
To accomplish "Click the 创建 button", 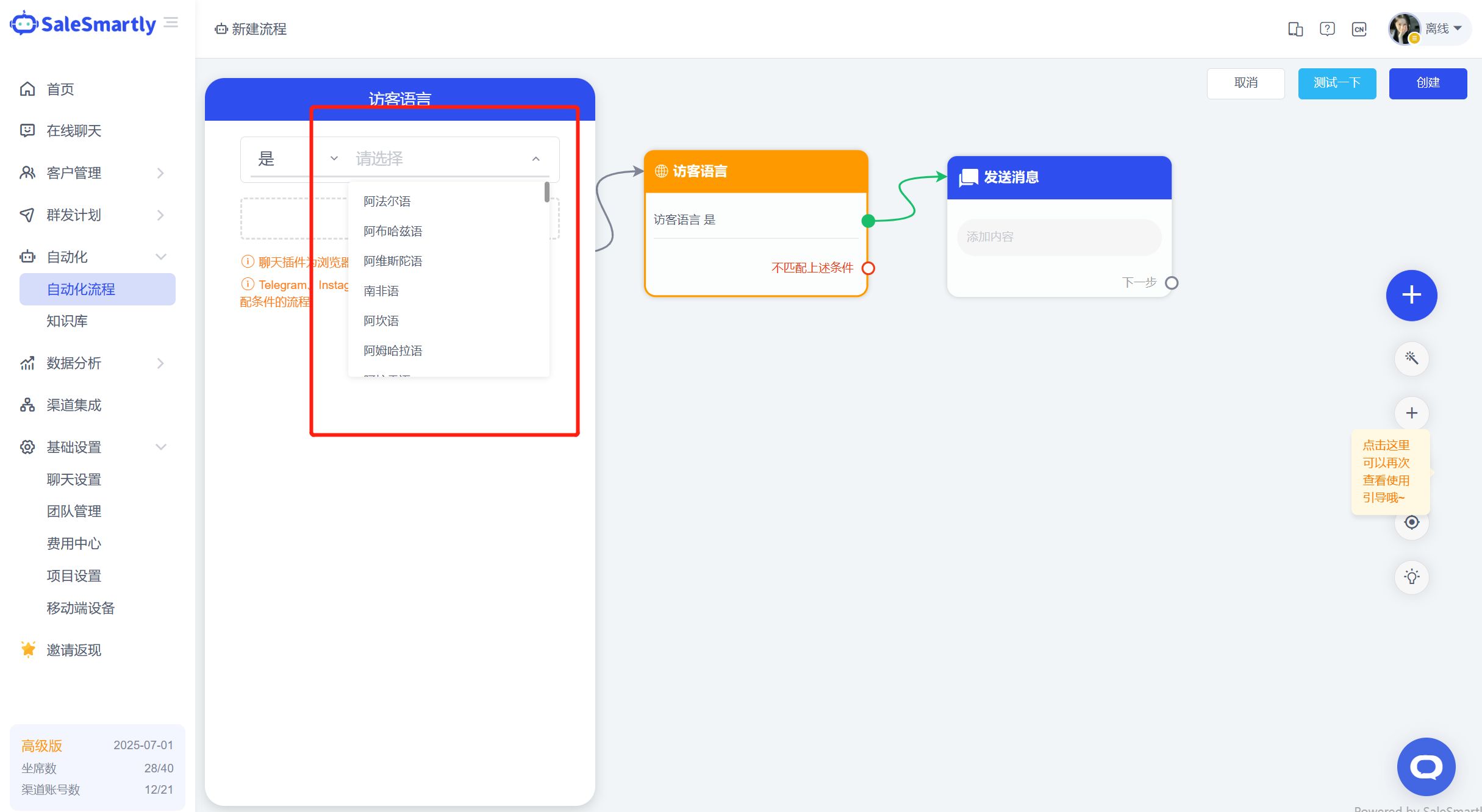I will point(1428,84).
